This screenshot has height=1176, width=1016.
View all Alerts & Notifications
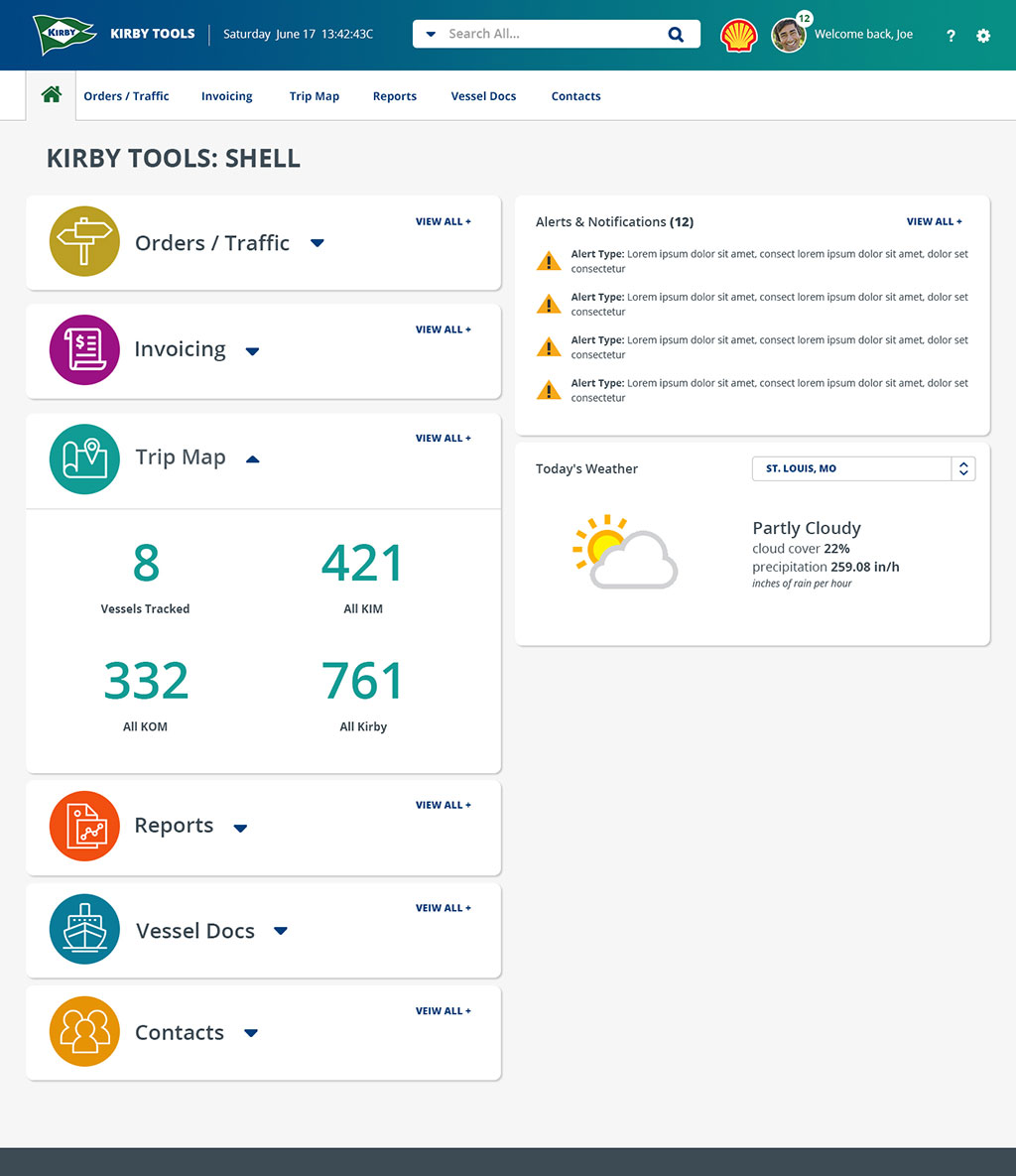click(x=935, y=221)
